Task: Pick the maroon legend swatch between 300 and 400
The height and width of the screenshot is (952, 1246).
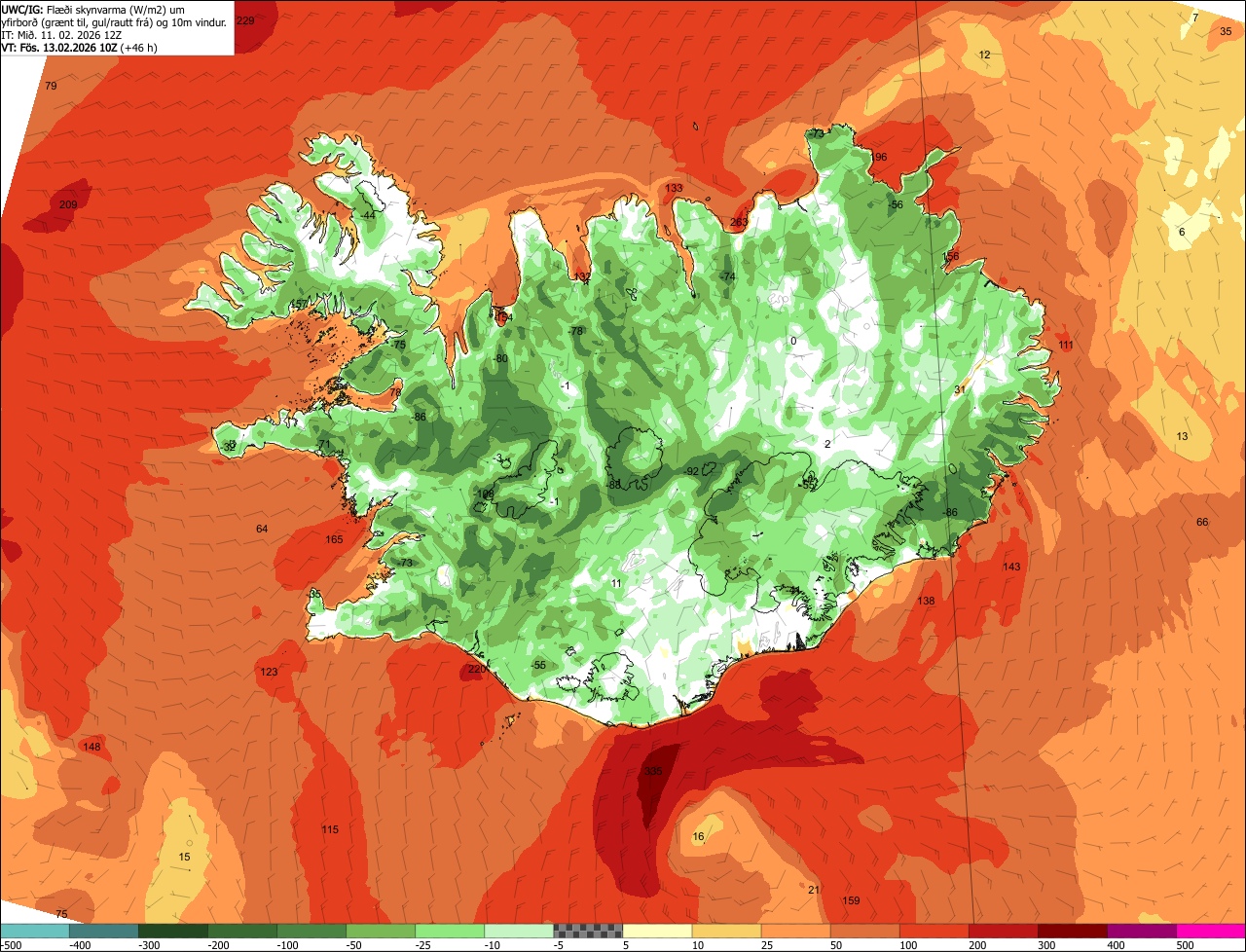Action: 1073,931
